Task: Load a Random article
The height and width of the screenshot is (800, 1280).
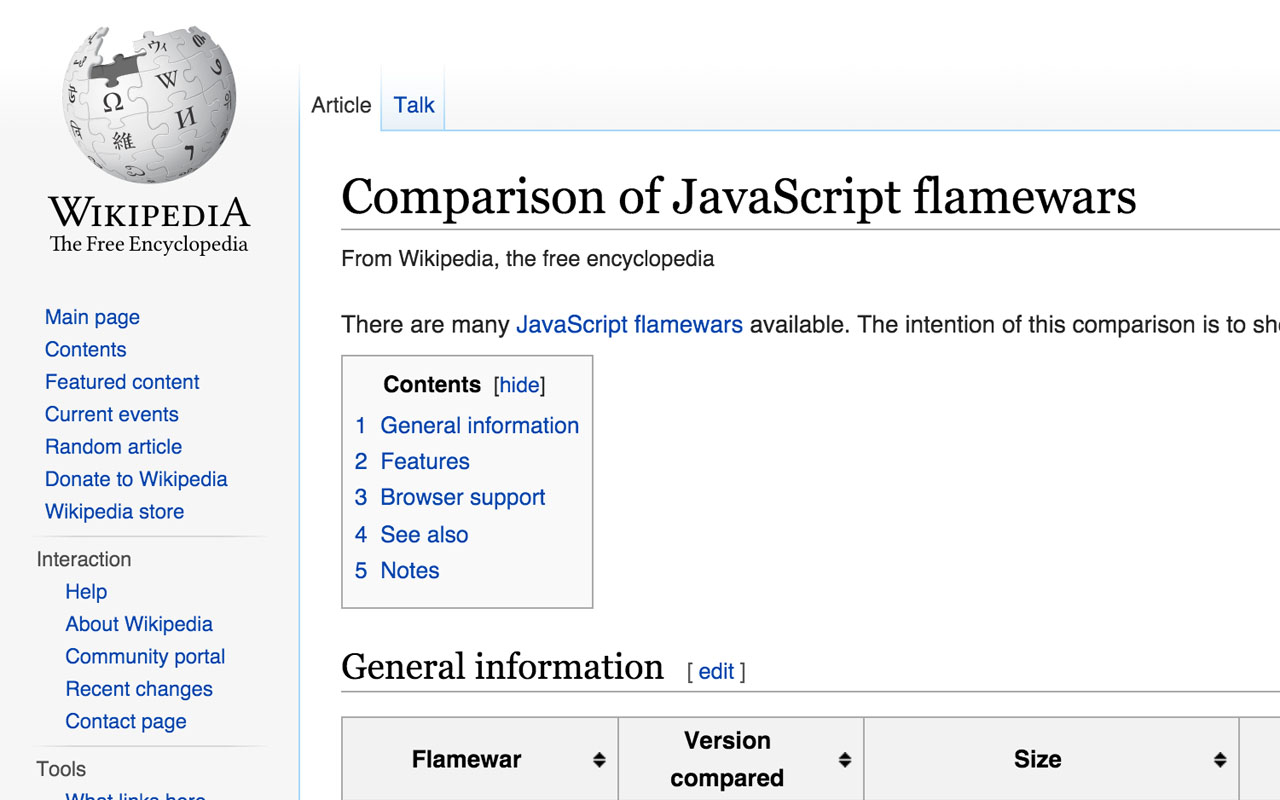Action: pyautogui.click(x=113, y=446)
